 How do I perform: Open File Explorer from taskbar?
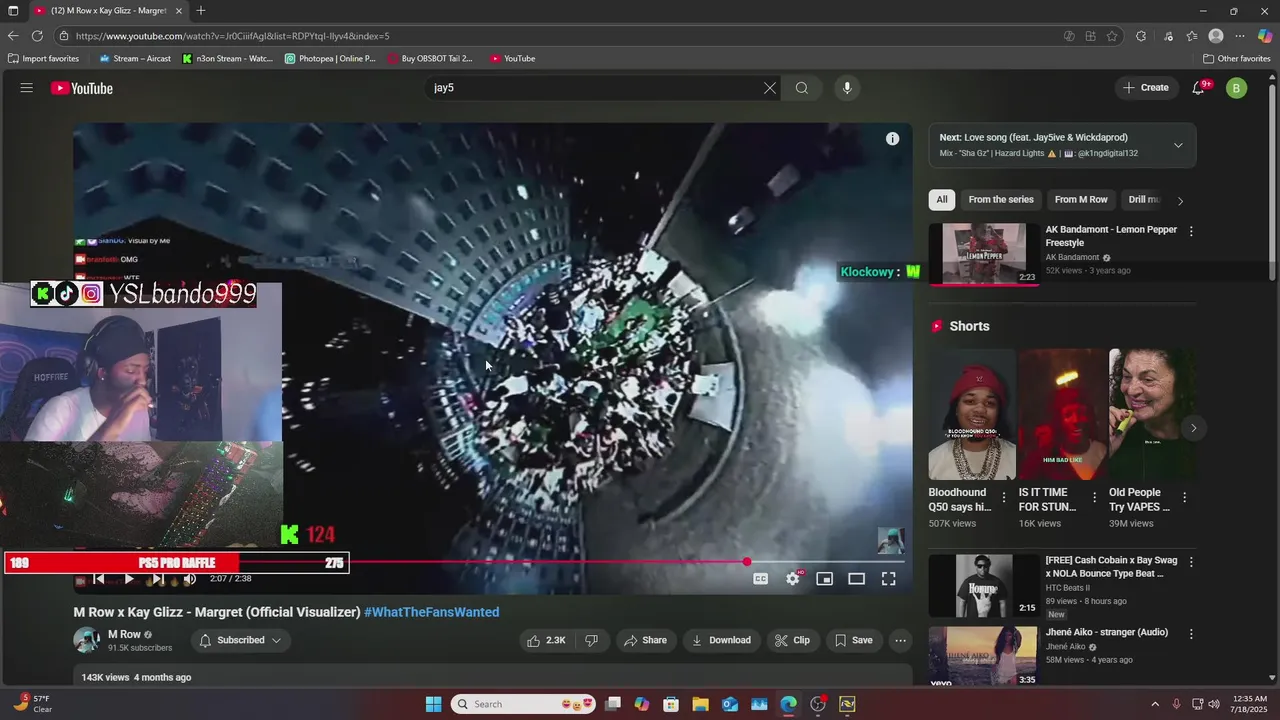pyautogui.click(x=700, y=704)
